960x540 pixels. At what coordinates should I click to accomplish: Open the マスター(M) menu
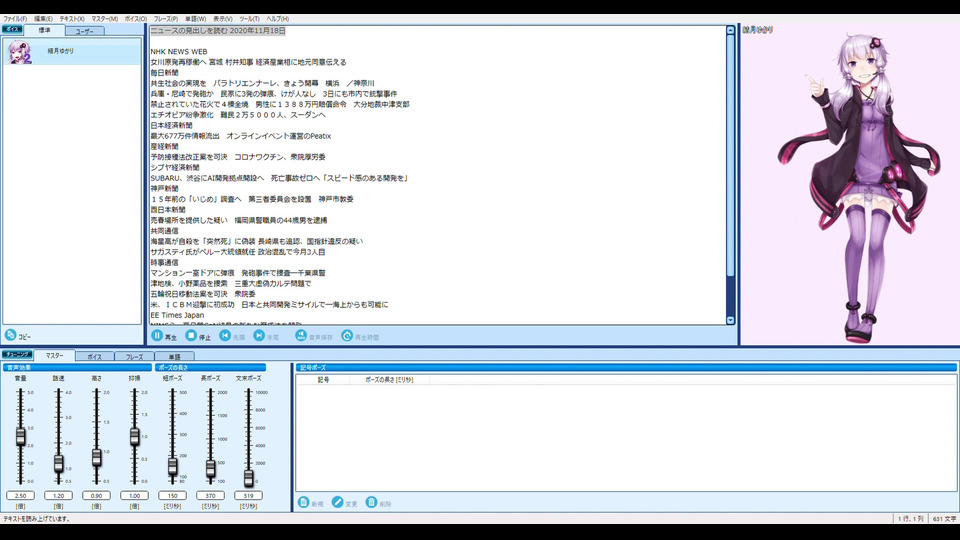click(105, 19)
